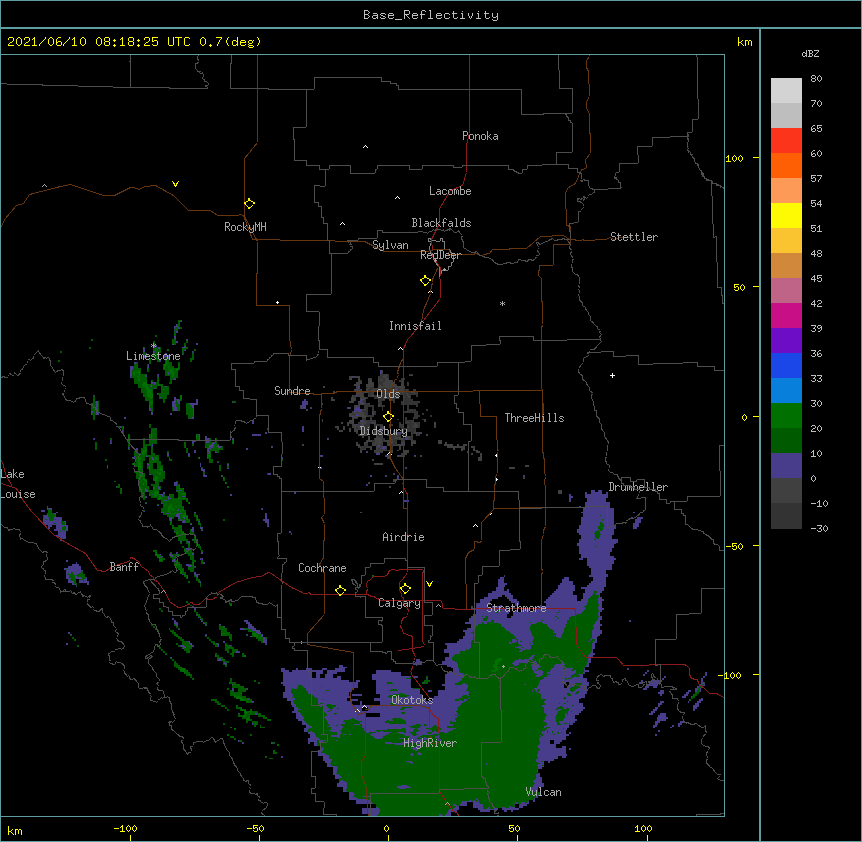This screenshot has width=862, height=842.
Task: Click the Cochrane town label
Action: [x=322, y=568]
